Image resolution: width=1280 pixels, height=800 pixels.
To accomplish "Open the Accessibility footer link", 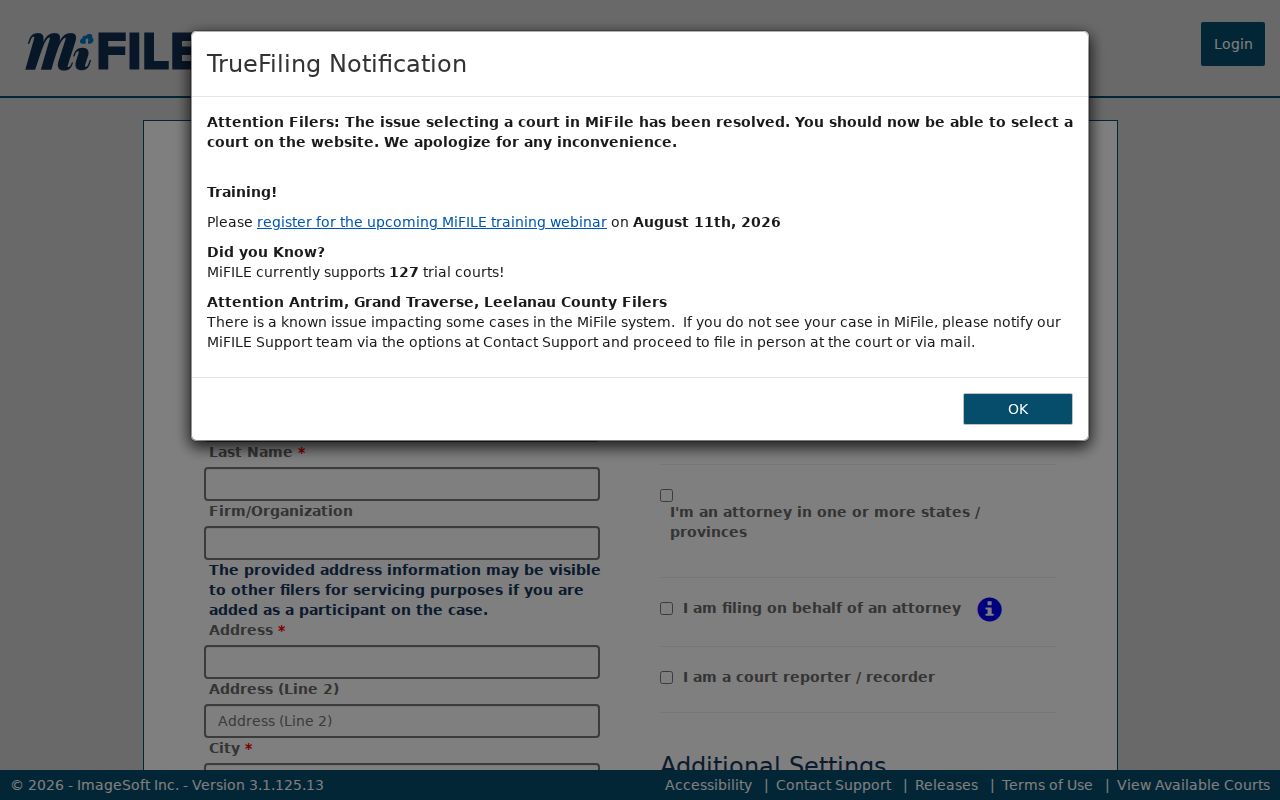I will [708, 785].
